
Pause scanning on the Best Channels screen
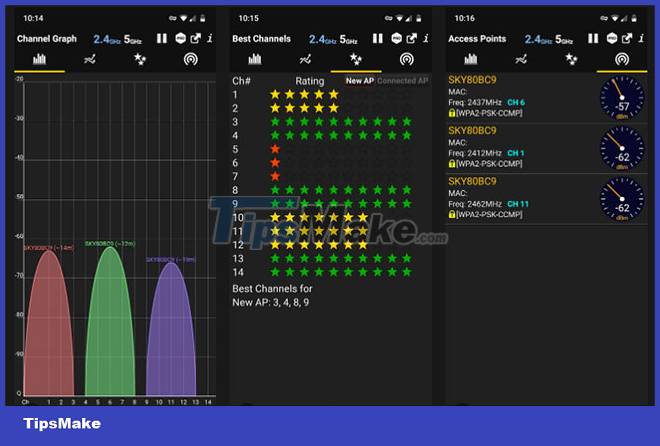click(378, 39)
